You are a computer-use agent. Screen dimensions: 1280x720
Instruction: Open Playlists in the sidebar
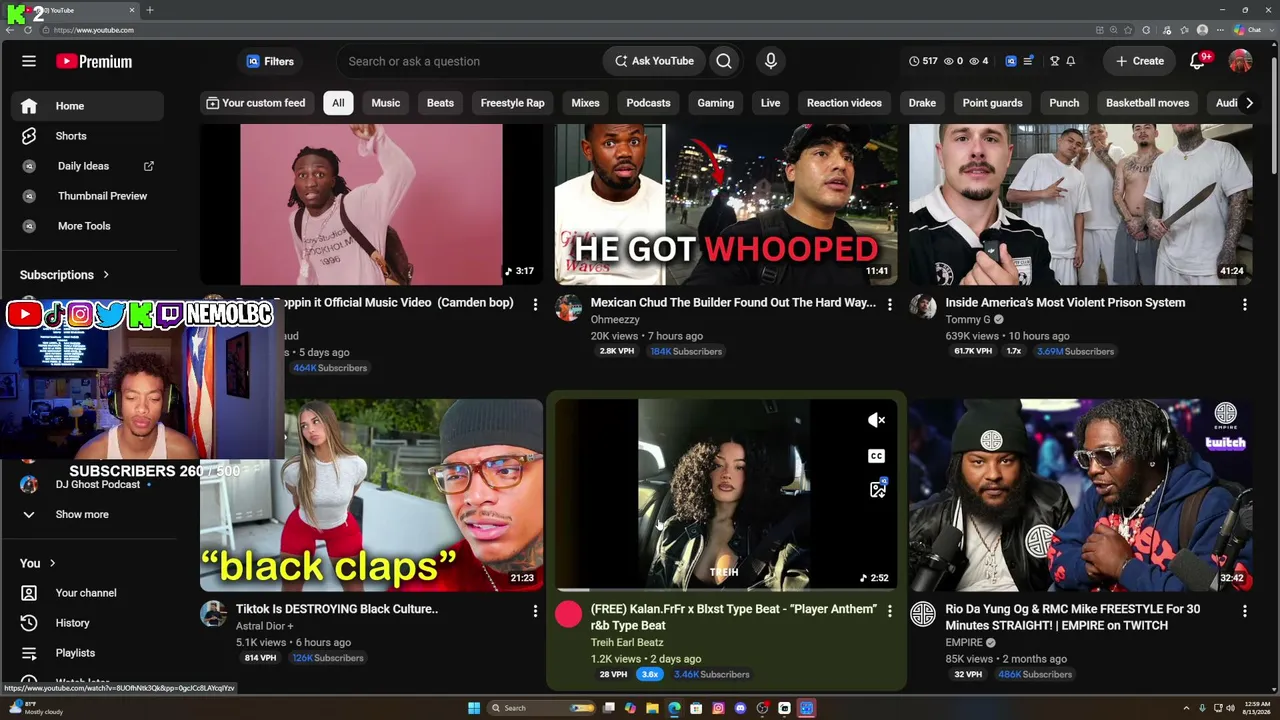pyautogui.click(x=88, y=653)
